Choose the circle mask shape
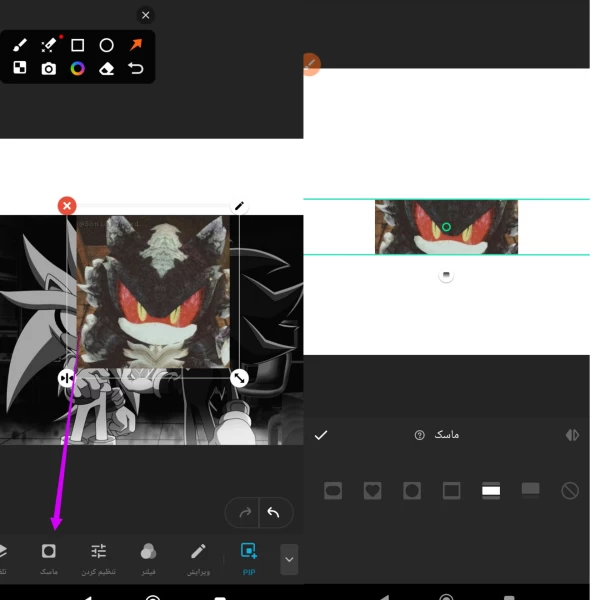The height and width of the screenshot is (600, 600). pyautogui.click(x=412, y=491)
